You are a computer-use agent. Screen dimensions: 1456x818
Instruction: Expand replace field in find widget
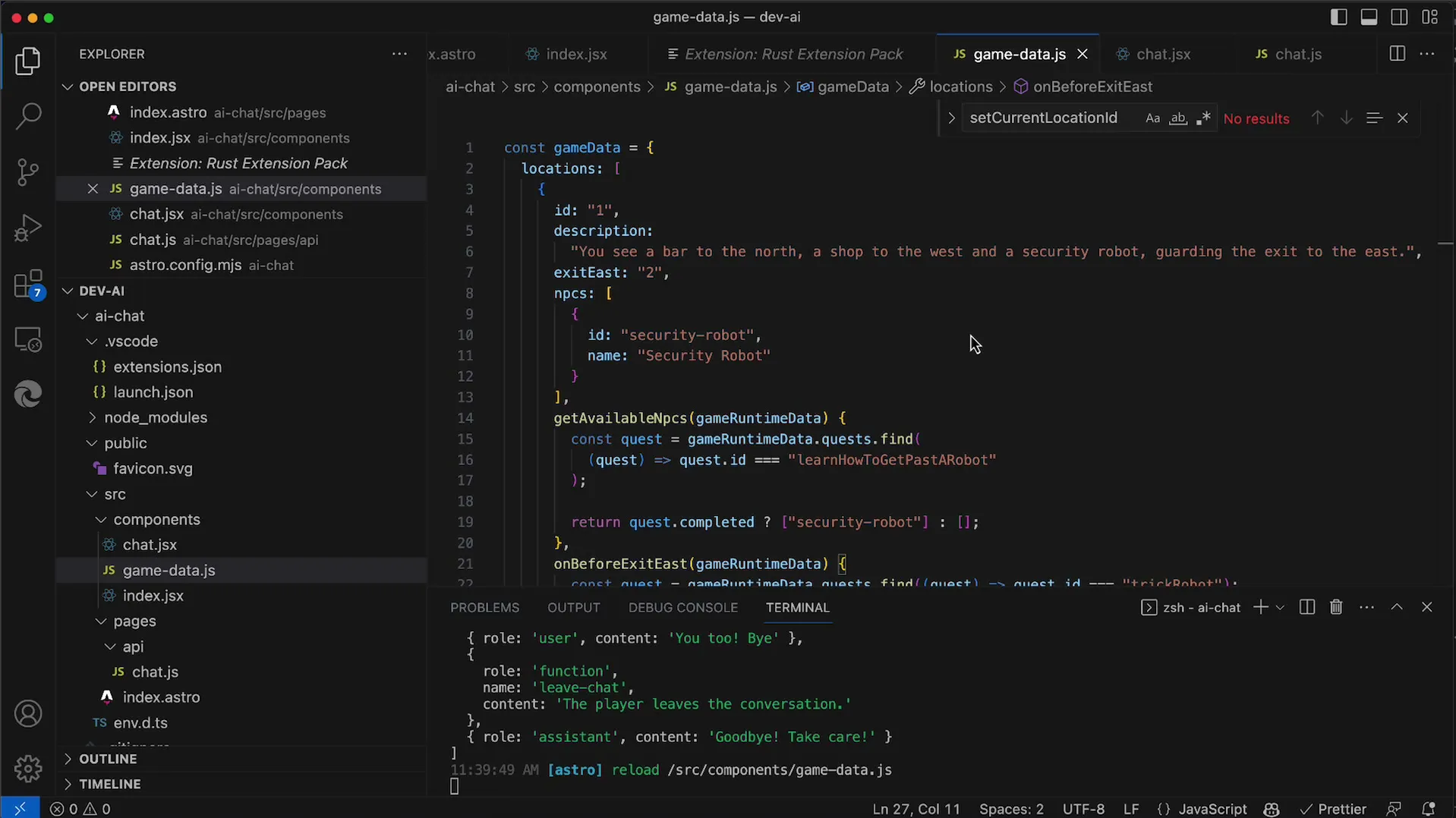951,118
